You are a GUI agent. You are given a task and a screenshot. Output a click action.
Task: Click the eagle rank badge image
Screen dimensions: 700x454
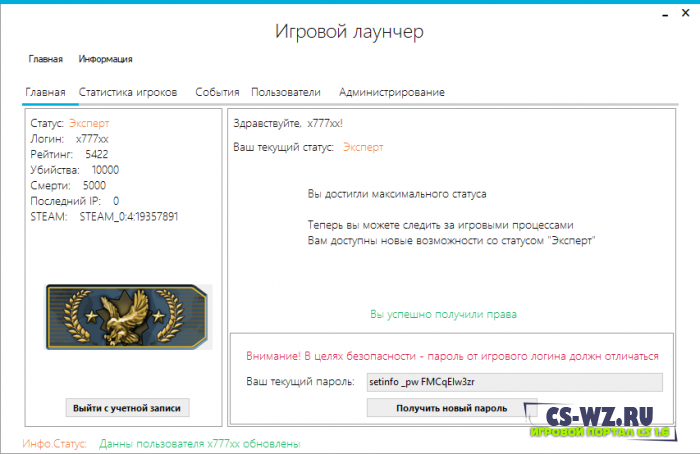pos(127,317)
